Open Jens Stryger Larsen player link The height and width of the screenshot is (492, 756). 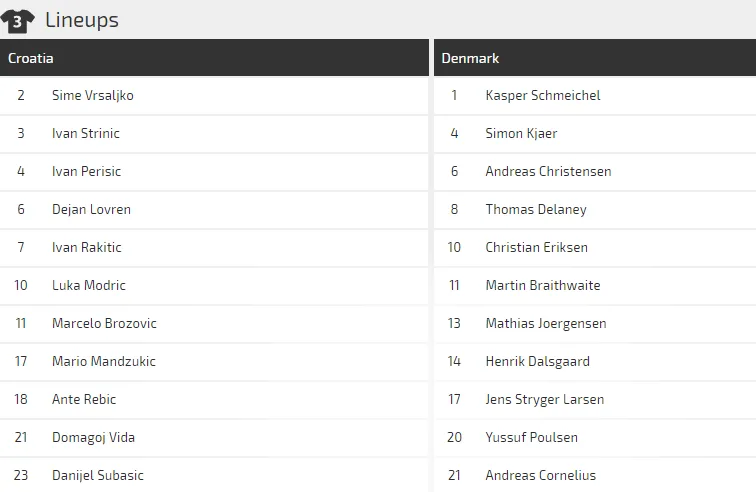point(544,399)
